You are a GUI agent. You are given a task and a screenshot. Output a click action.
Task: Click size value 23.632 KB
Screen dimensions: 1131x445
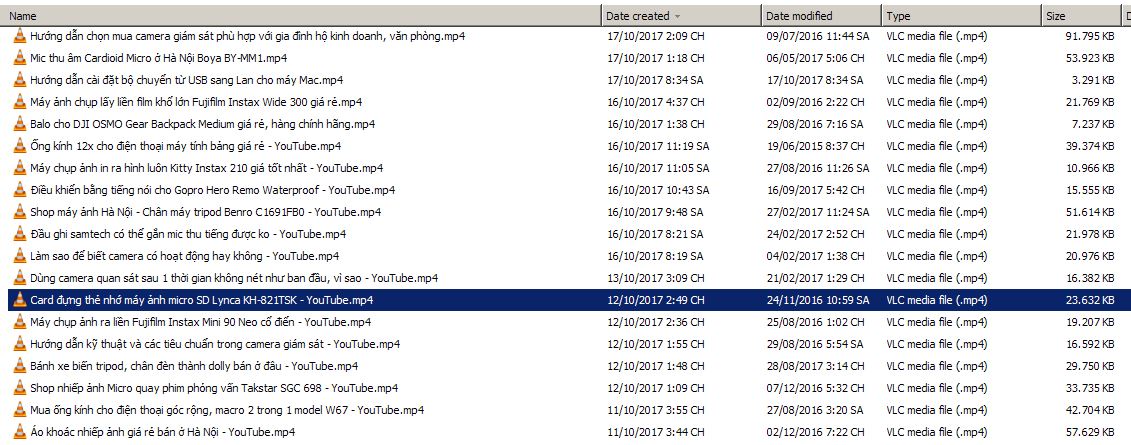1091,300
